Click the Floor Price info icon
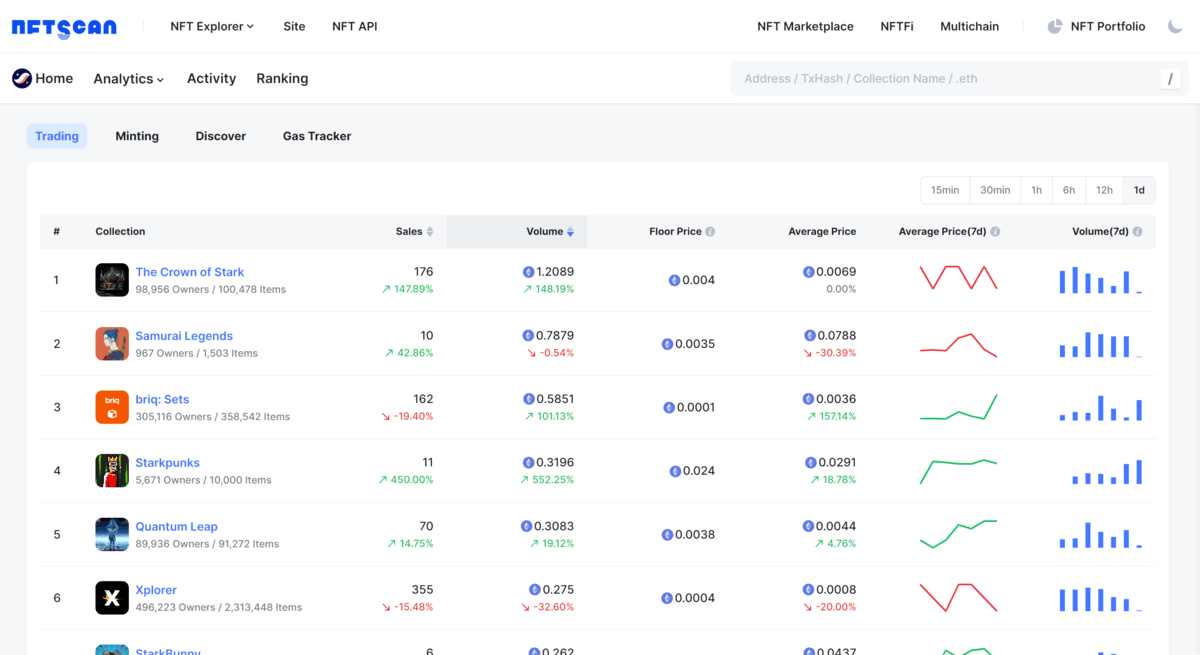Screen dimensions: 1200x655 710,232
